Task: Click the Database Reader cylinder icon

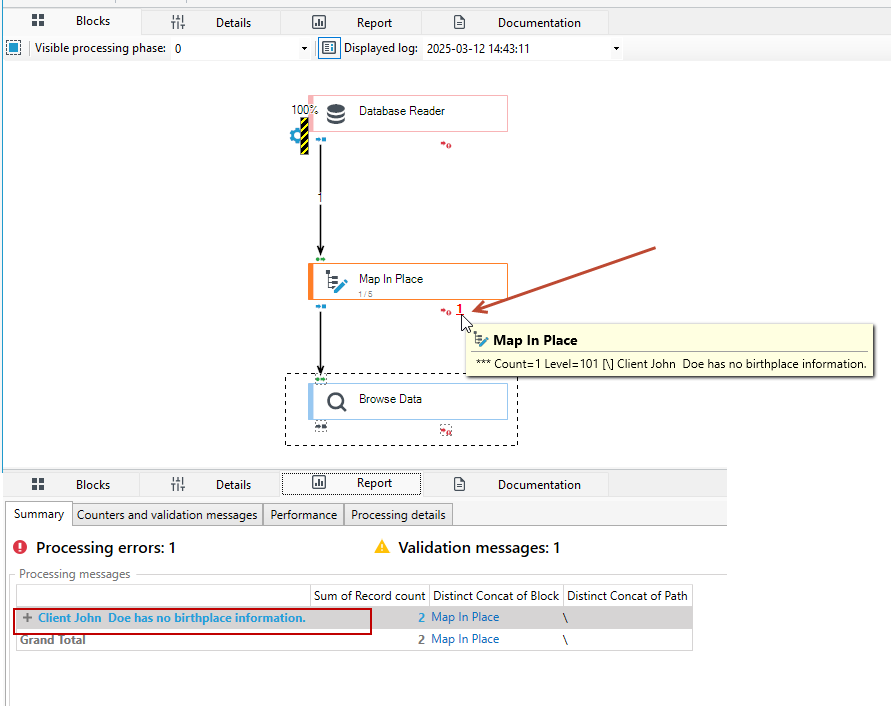Action: pyautogui.click(x=336, y=114)
